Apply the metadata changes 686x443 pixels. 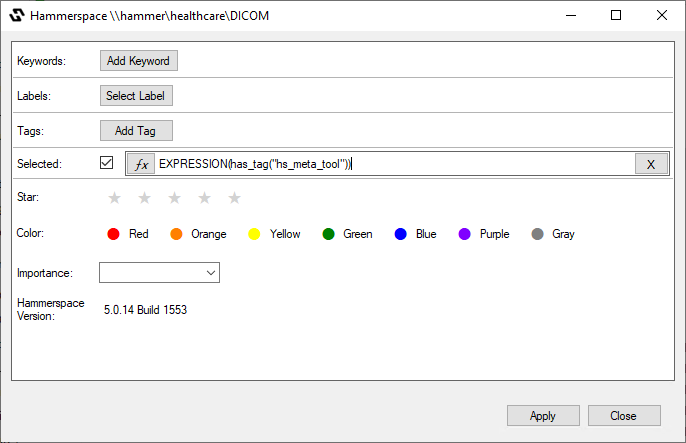543,415
